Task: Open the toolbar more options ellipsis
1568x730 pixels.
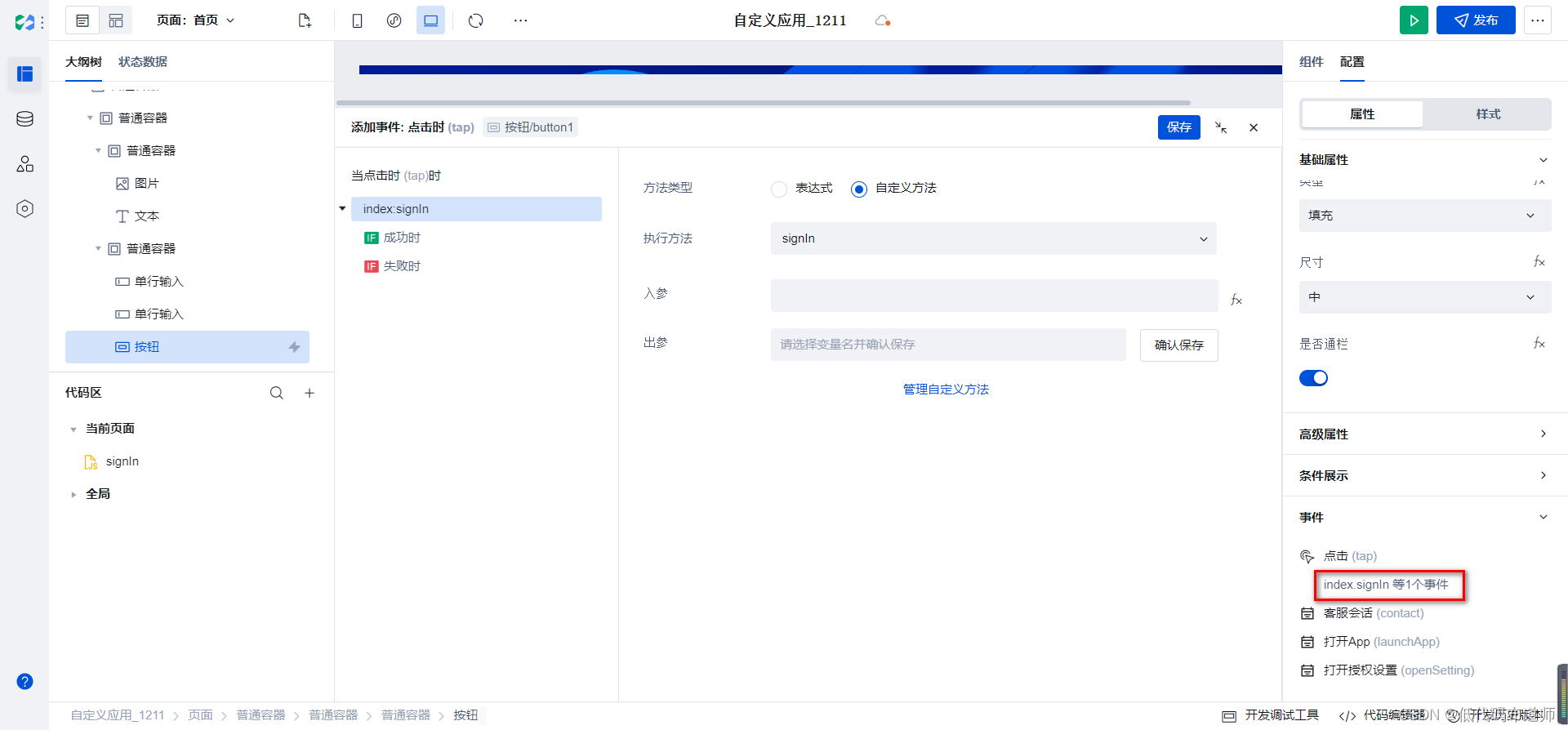Action: [520, 20]
